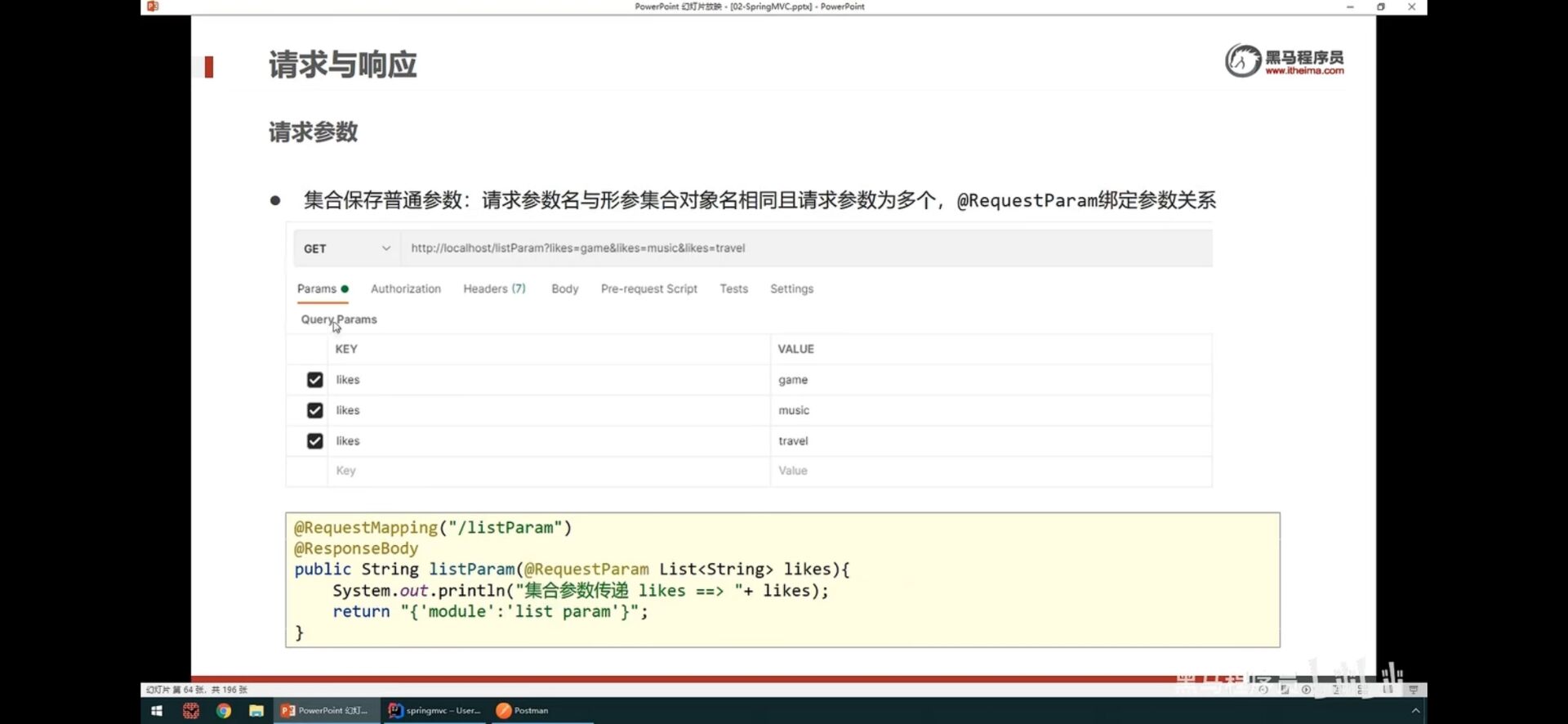Click the System.out.println code line
The height and width of the screenshot is (724, 1568).
click(581, 591)
